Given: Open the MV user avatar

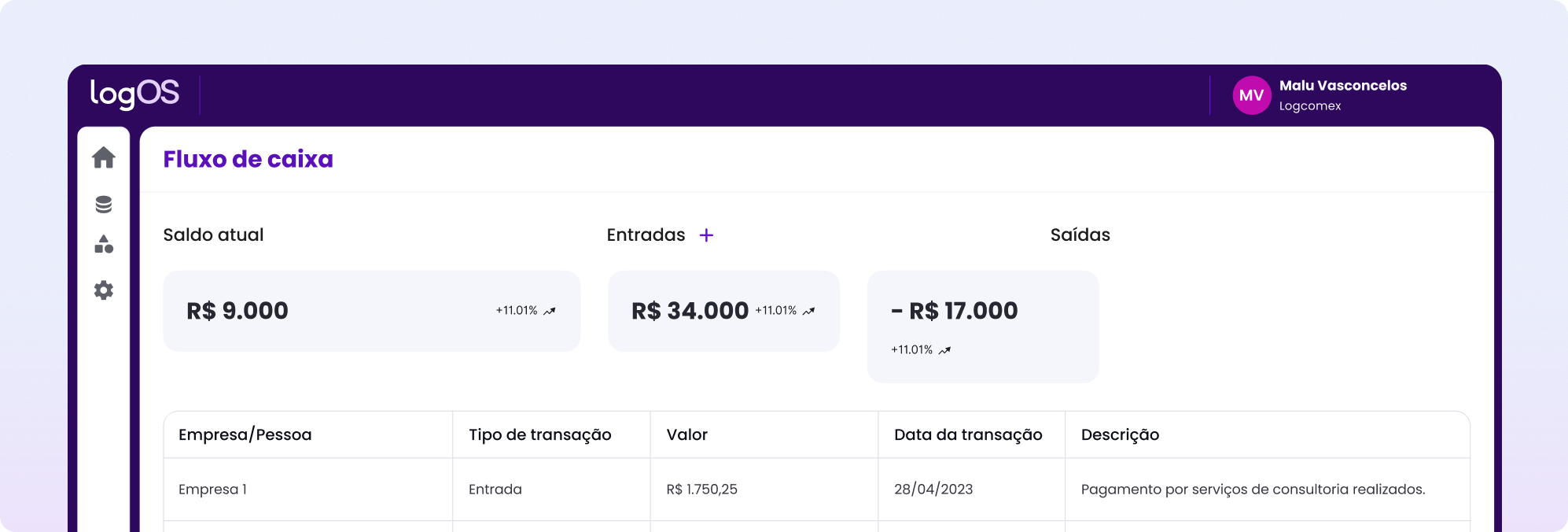Looking at the screenshot, I should tap(1251, 95).
